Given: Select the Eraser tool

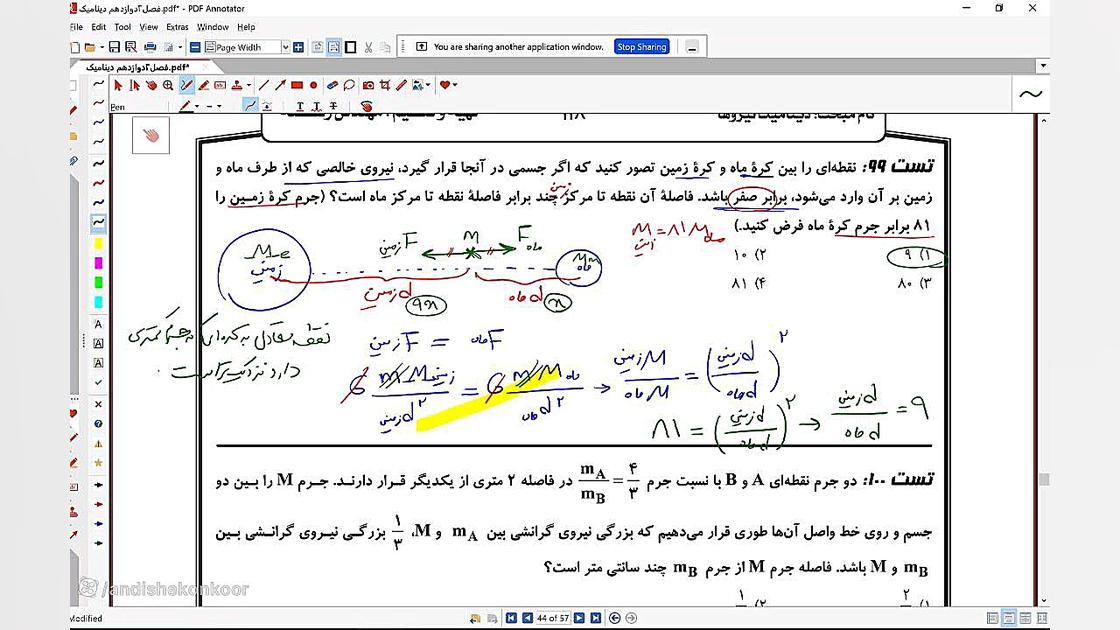Looking at the screenshot, I should 332,86.
